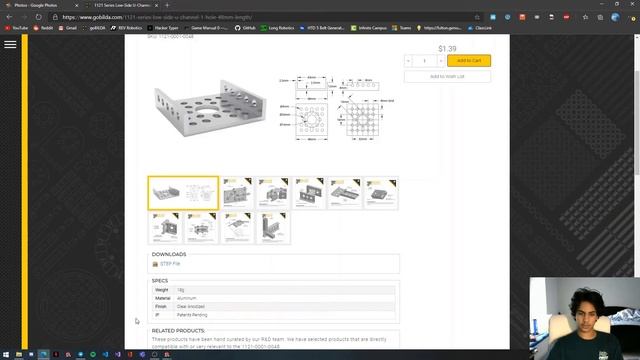Select the last thumbnail in the bottom row
The image size is (640, 360).
click(273, 228)
